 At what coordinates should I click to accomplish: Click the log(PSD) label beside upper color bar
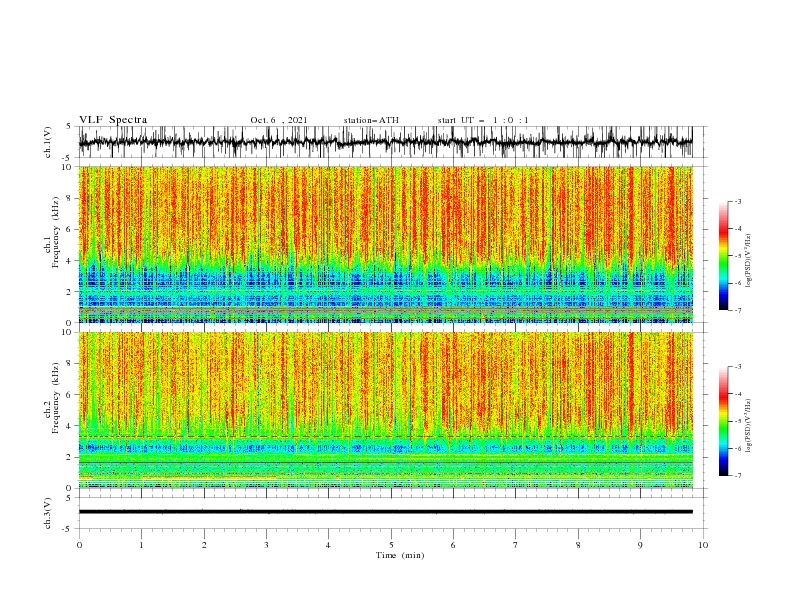[748, 261]
